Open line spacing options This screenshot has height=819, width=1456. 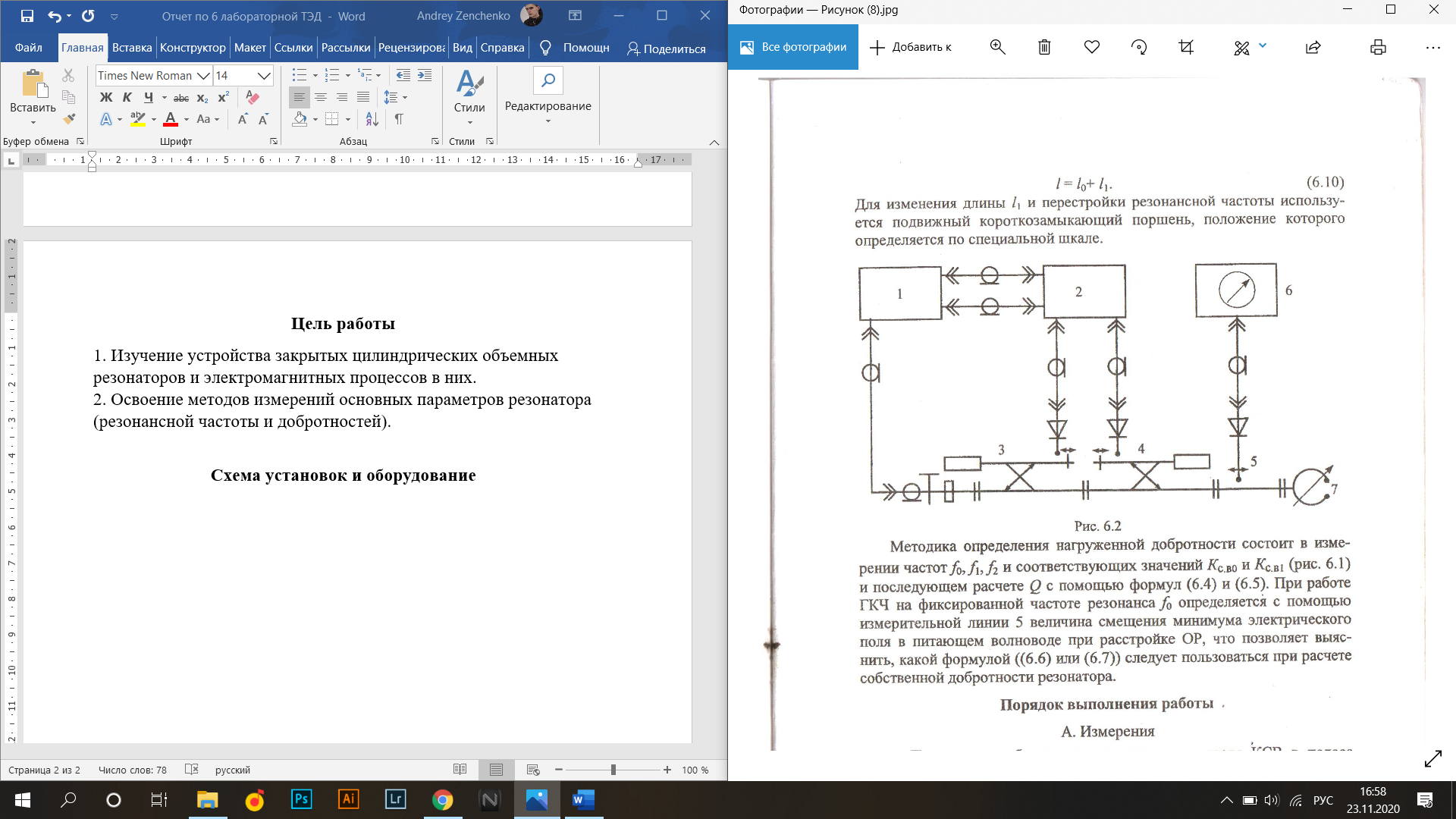coord(395,97)
